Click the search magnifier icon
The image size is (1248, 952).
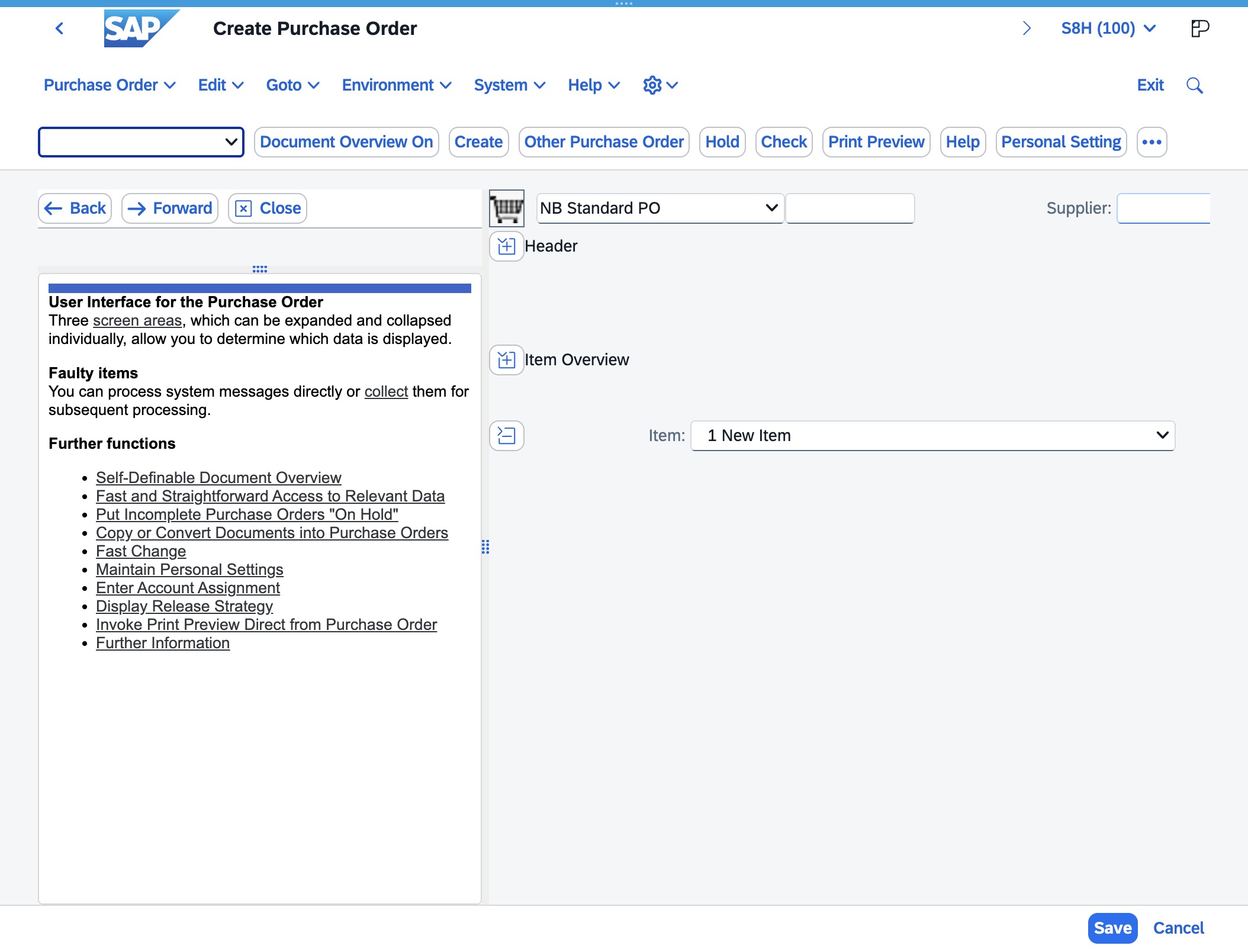[x=1195, y=85]
